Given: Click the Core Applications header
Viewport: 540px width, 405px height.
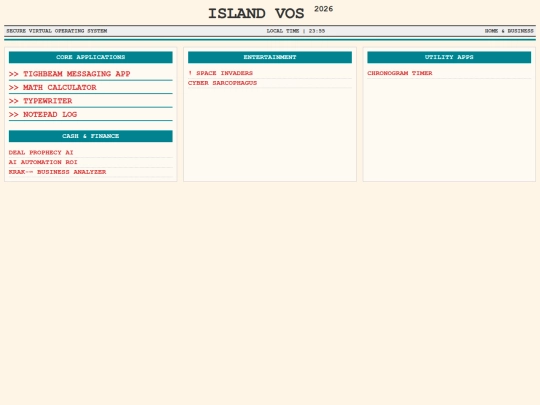Looking at the screenshot, I should 91,57.
